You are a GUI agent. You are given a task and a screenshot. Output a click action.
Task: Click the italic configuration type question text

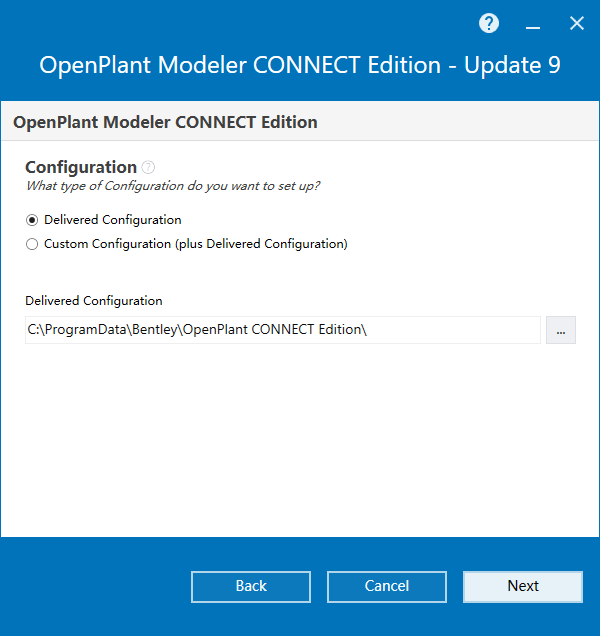(x=173, y=186)
